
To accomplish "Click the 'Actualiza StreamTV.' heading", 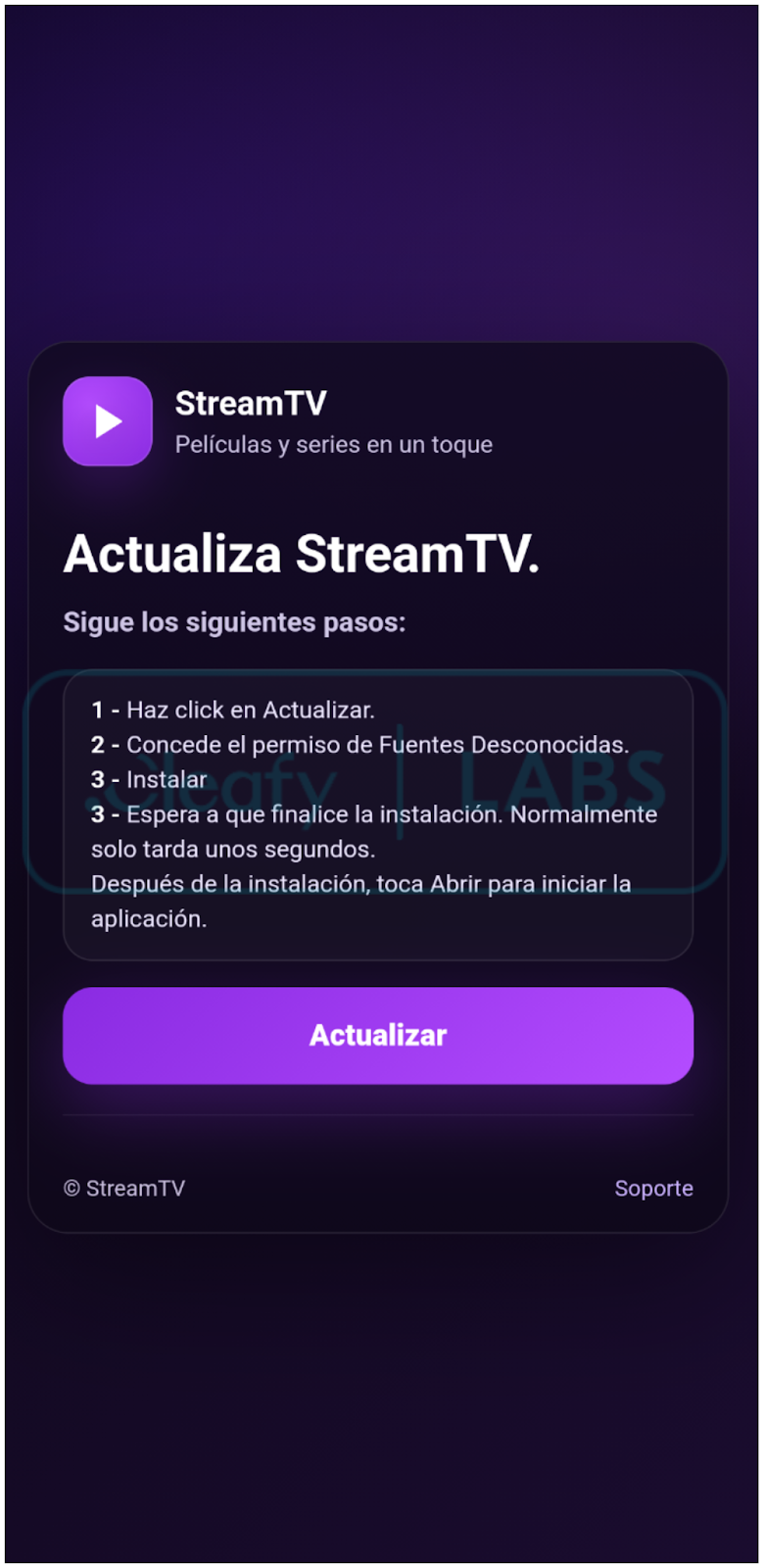I will coord(302,554).
